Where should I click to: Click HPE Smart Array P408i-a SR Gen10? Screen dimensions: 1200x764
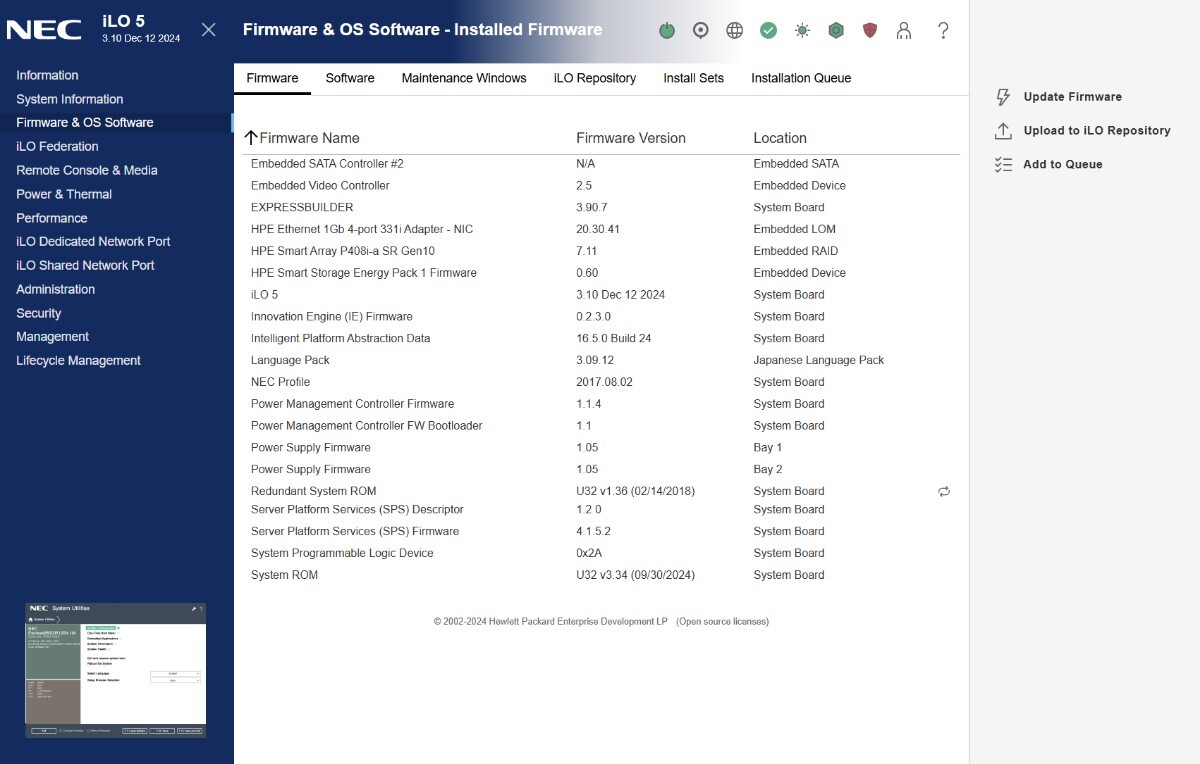click(x=343, y=251)
